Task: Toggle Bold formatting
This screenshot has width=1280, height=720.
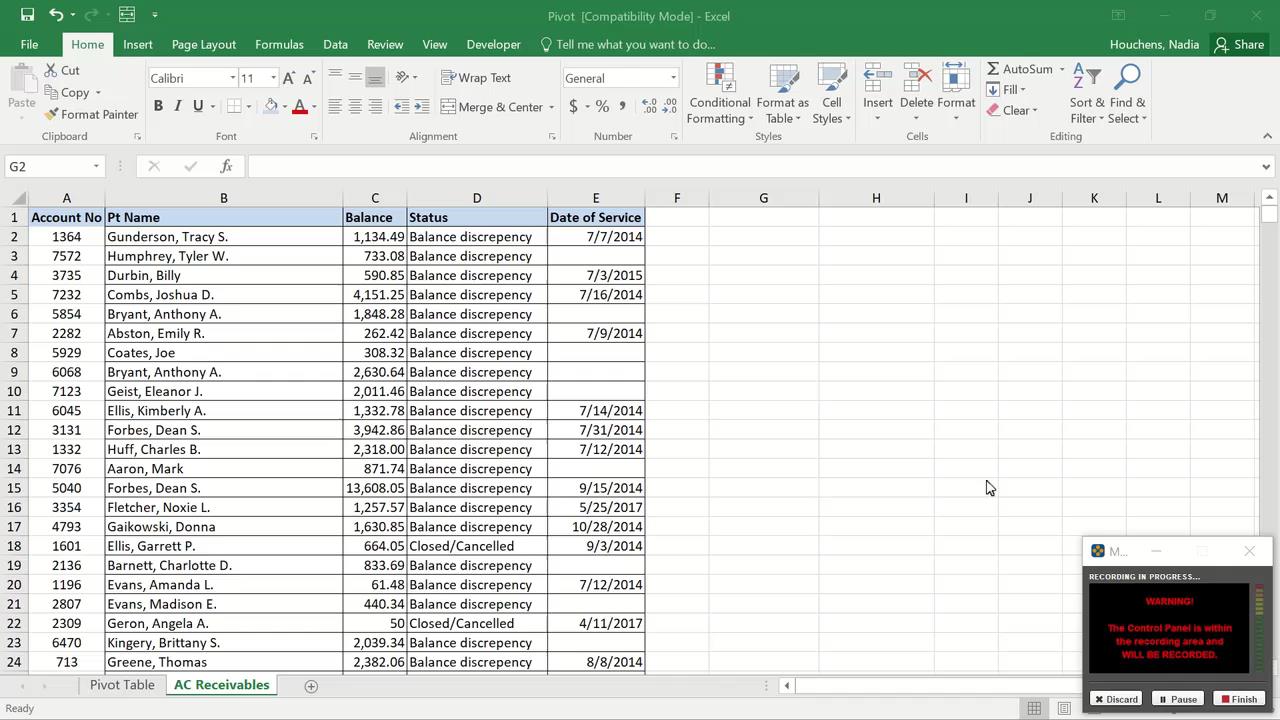Action: click(158, 106)
